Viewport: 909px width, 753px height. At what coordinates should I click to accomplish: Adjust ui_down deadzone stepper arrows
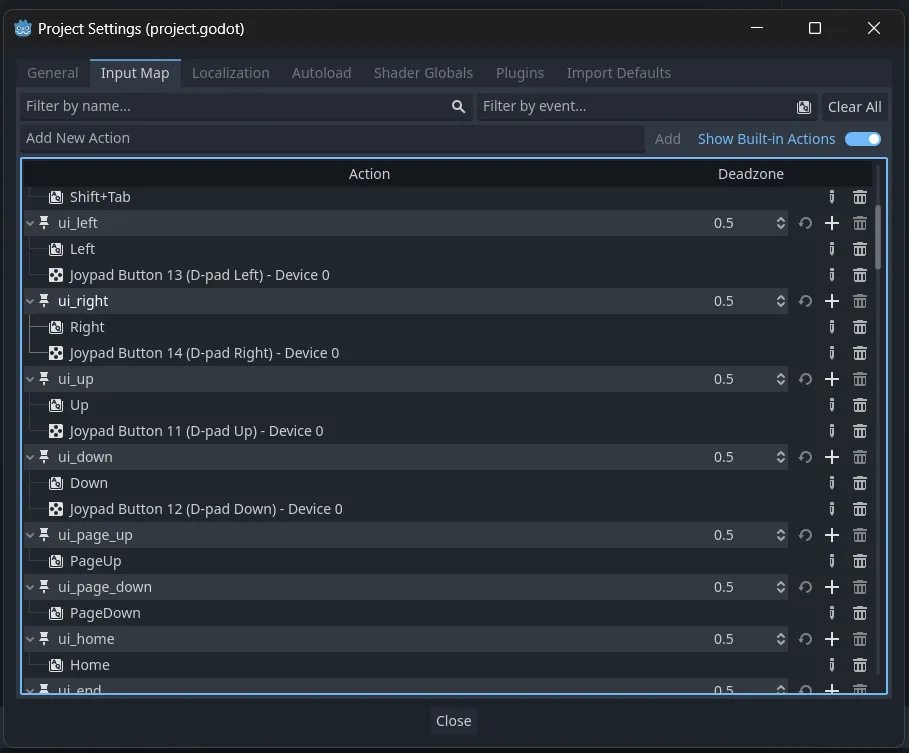[781, 457]
